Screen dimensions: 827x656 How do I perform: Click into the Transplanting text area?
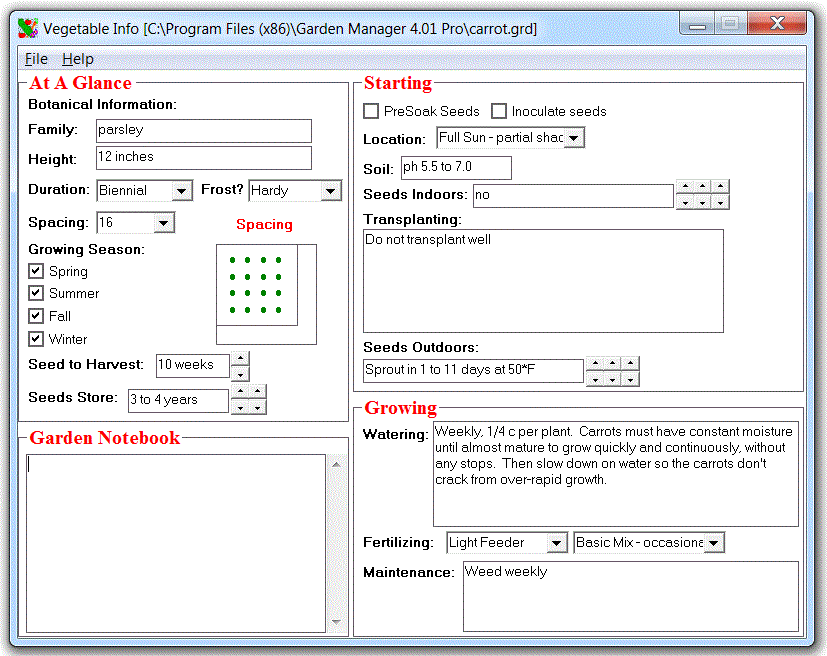[x=543, y=281]
